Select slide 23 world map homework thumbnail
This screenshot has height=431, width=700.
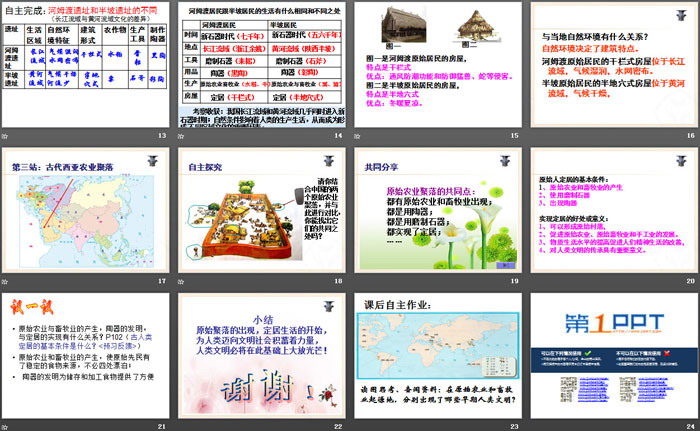[438, 356]
